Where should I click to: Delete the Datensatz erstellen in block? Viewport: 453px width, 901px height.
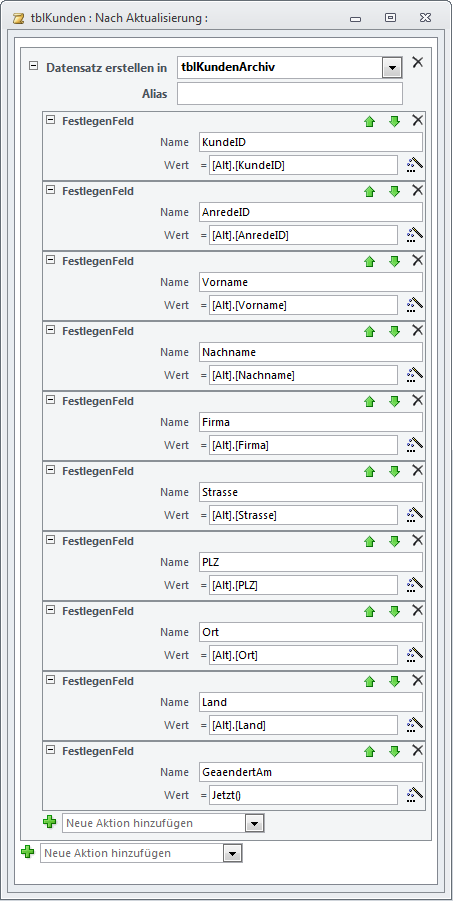click(417, 62)
